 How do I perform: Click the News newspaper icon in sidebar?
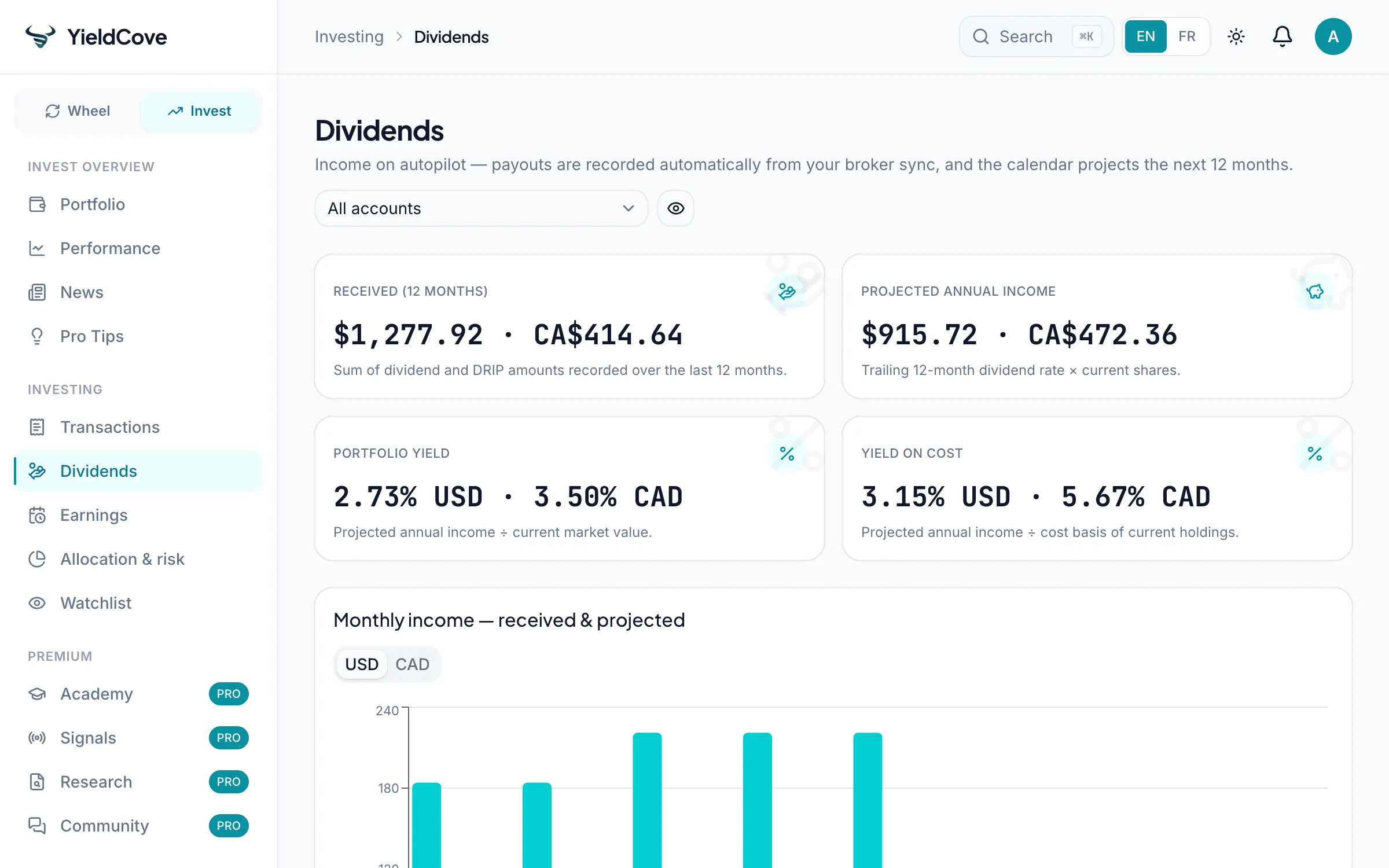tap(37, 292)
